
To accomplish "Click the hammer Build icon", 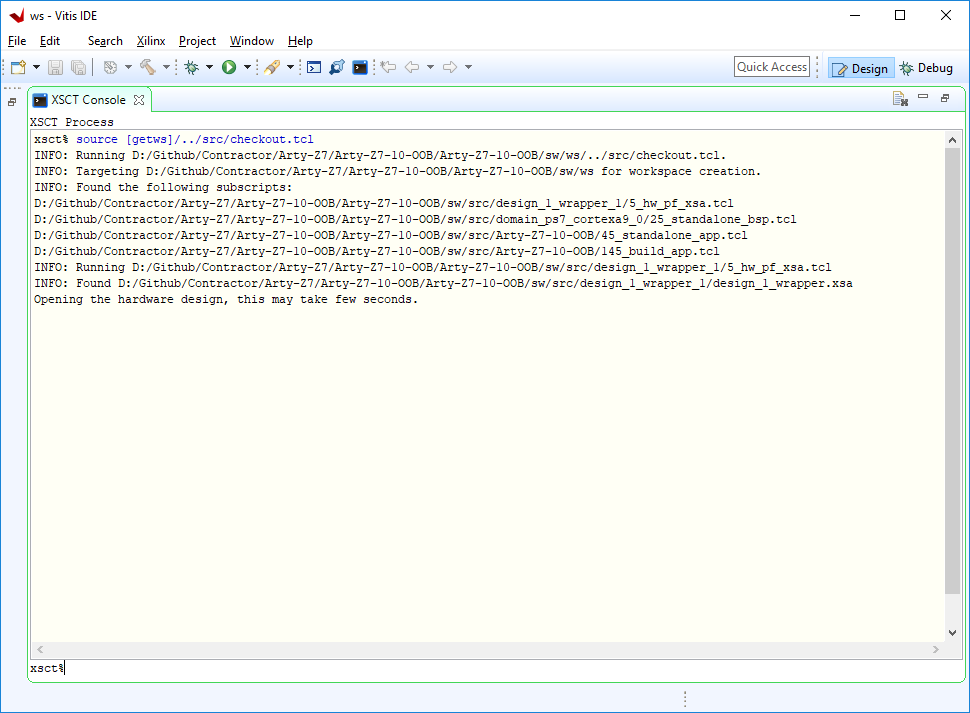I will click(147, 67).
